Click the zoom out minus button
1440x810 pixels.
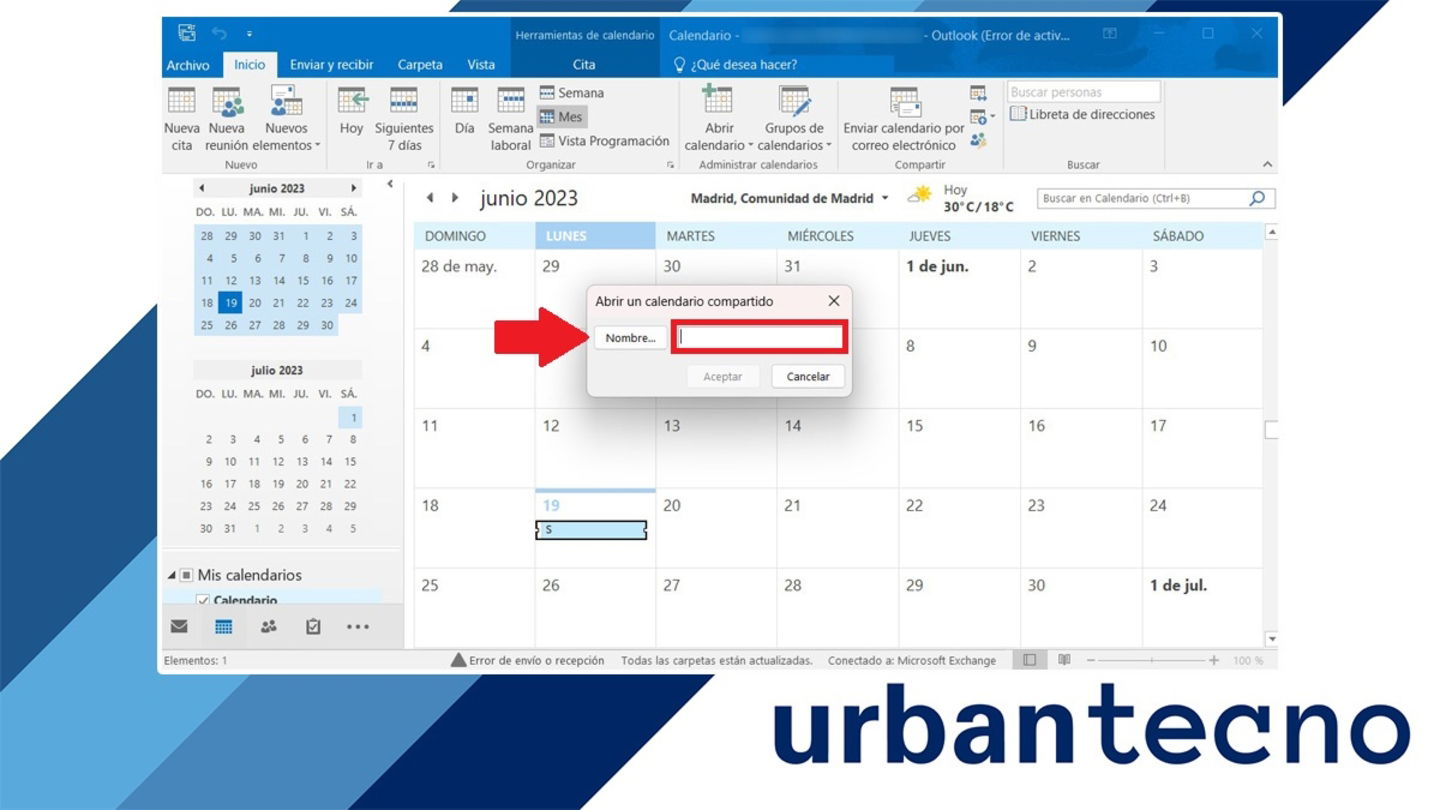1091,660
